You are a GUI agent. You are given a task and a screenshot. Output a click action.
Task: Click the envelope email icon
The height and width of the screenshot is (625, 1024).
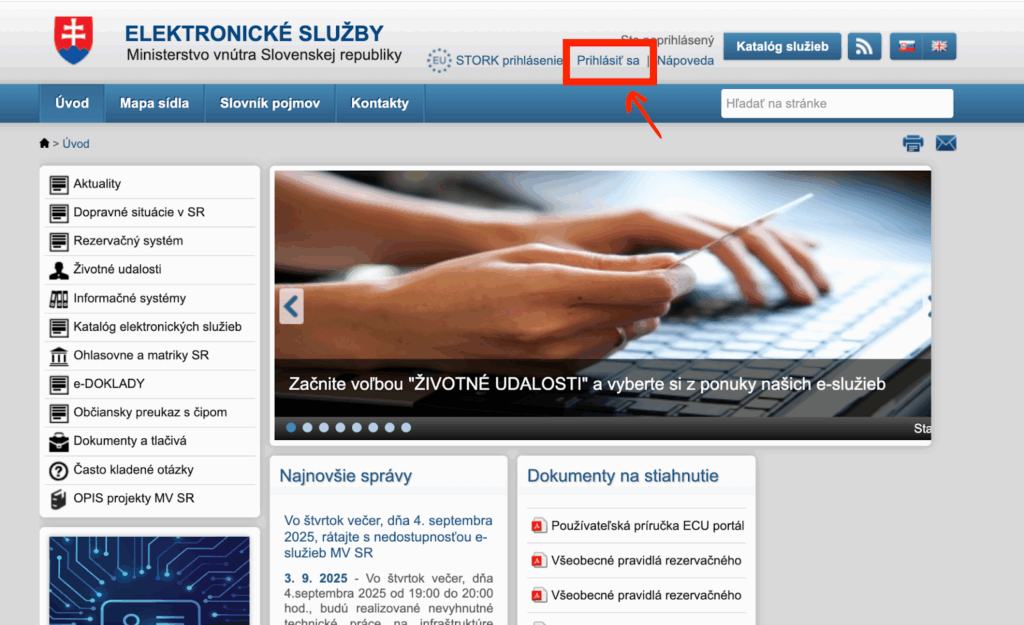pos(946,144)
